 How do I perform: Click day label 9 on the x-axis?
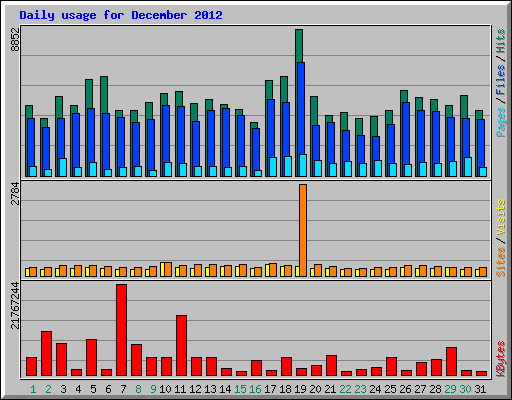click(x=153, y=389)
